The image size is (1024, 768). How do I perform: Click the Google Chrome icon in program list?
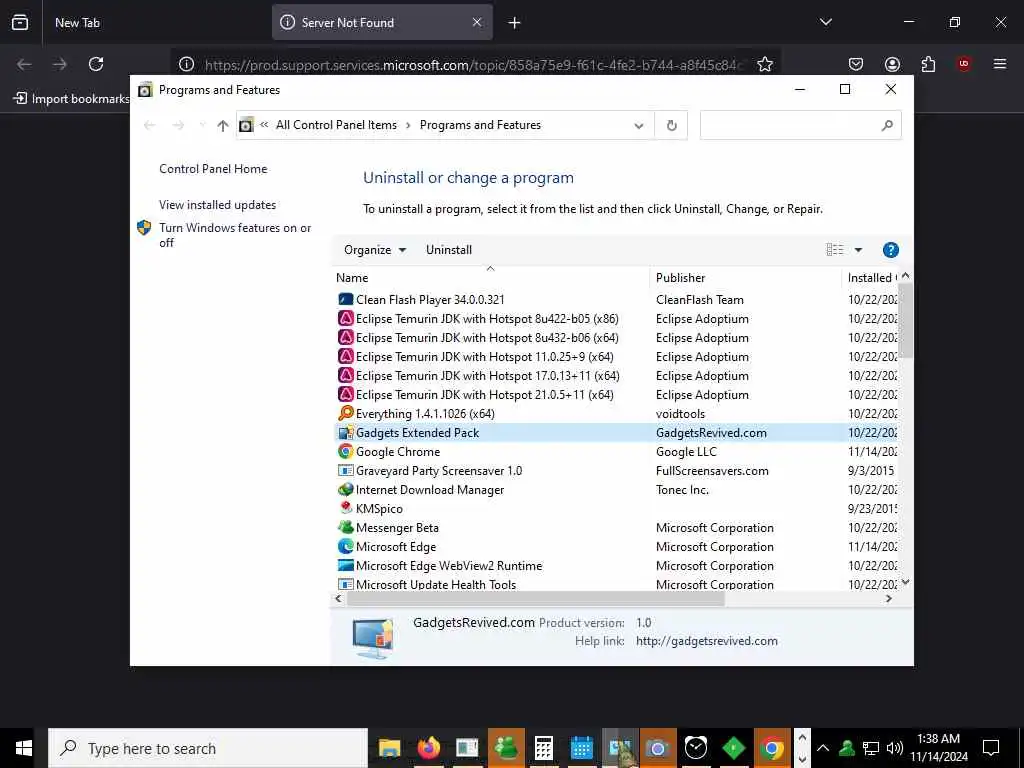(345, 451)
